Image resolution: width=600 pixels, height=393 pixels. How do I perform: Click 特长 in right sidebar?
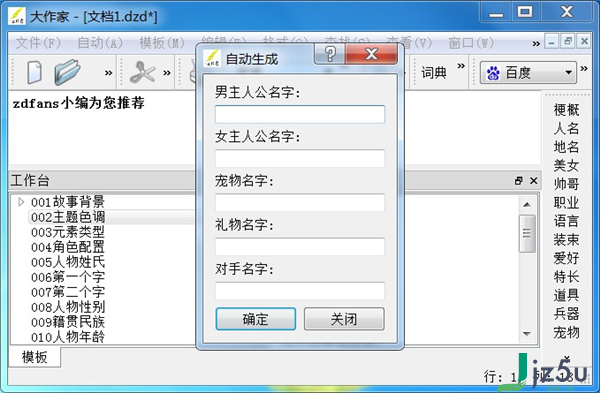click(566, 276)
